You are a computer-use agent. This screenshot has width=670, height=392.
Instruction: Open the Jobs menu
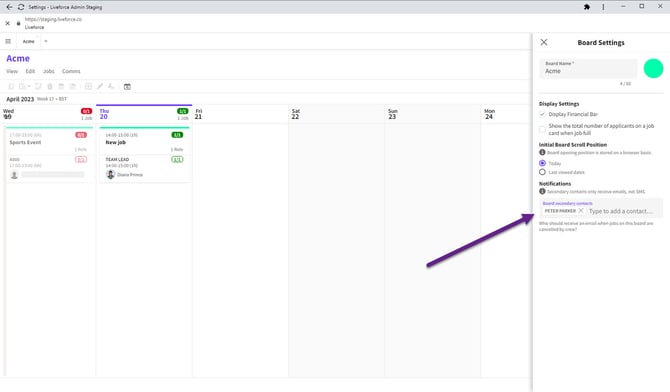(49, 71)
